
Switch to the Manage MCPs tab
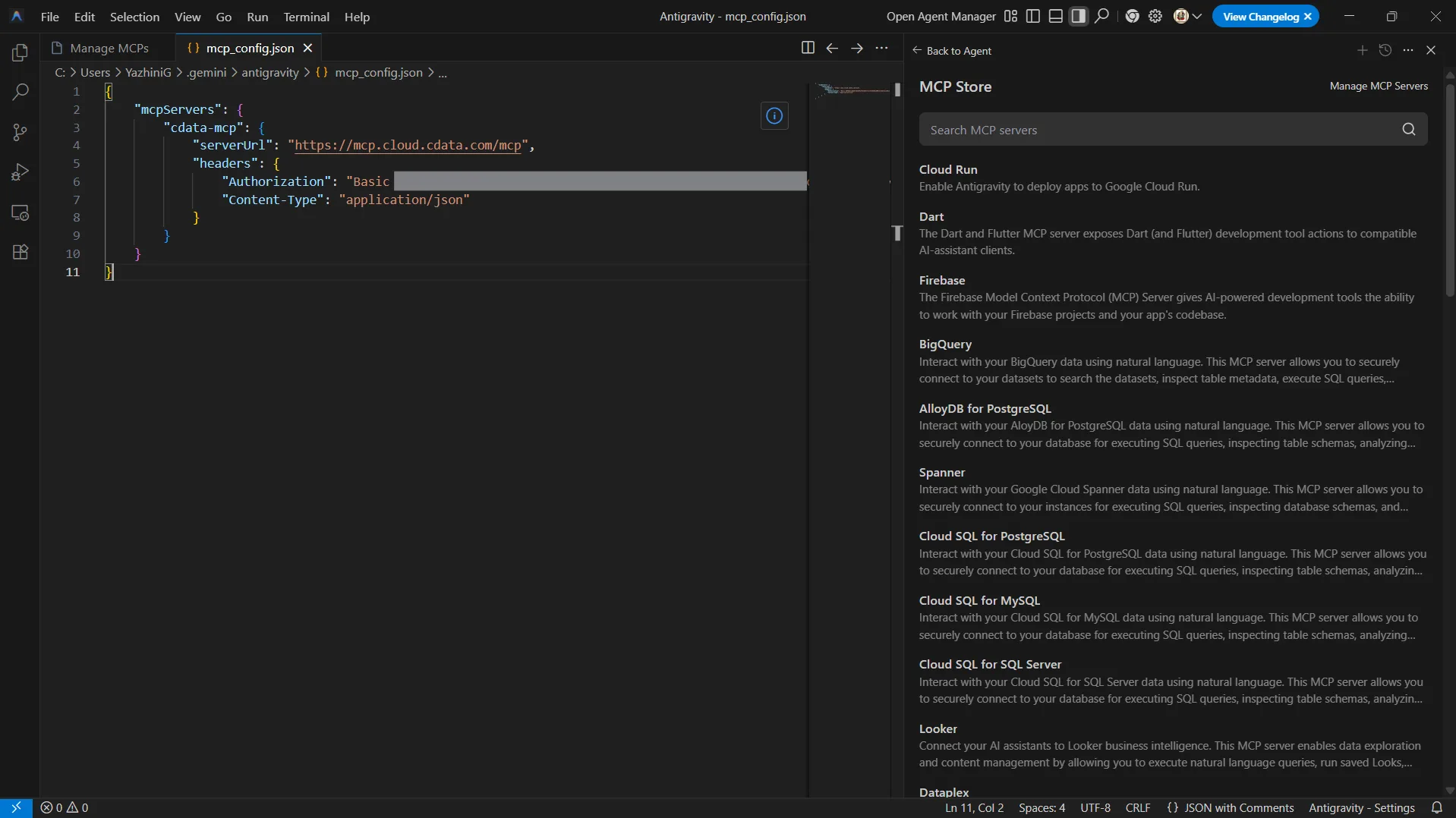click(x=109, y=48)
